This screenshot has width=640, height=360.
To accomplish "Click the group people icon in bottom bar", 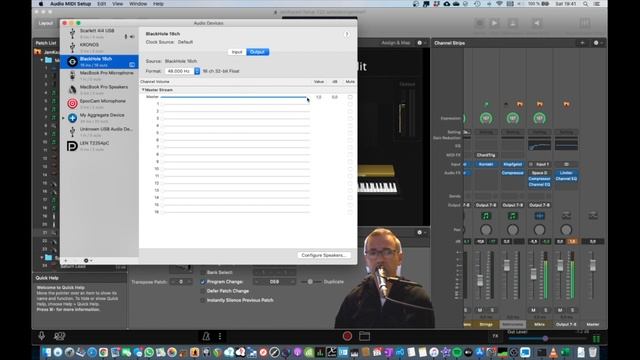I will coord(60,336).
